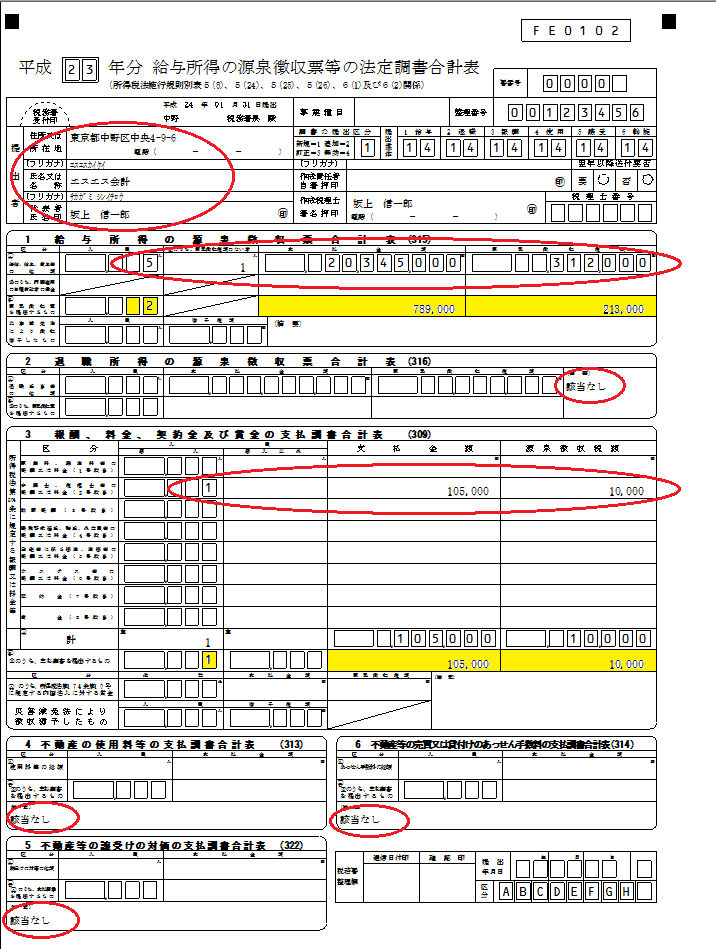
Task: Click the 14 box under 5 譲受
Action: click(591, 148)
